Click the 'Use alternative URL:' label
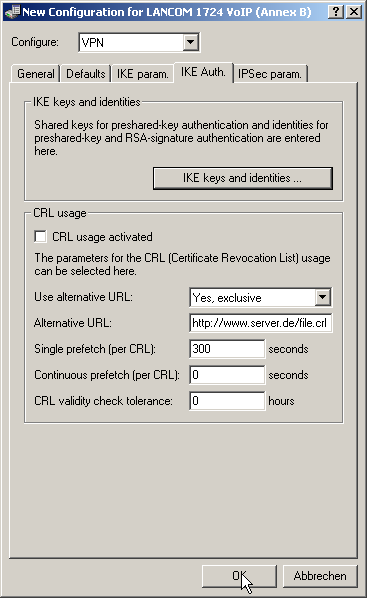 click(84, 297)
